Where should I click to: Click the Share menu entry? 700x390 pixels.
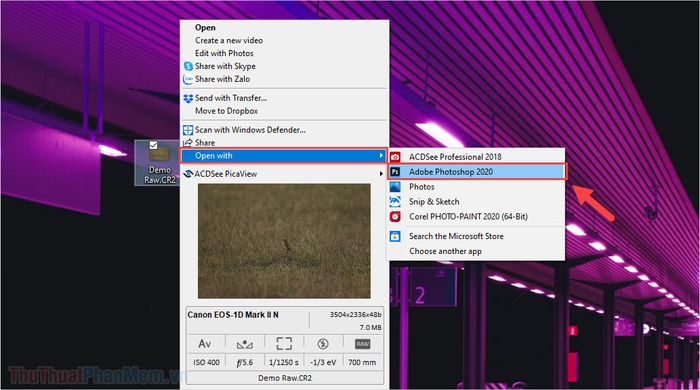click(x=205, y=143)
